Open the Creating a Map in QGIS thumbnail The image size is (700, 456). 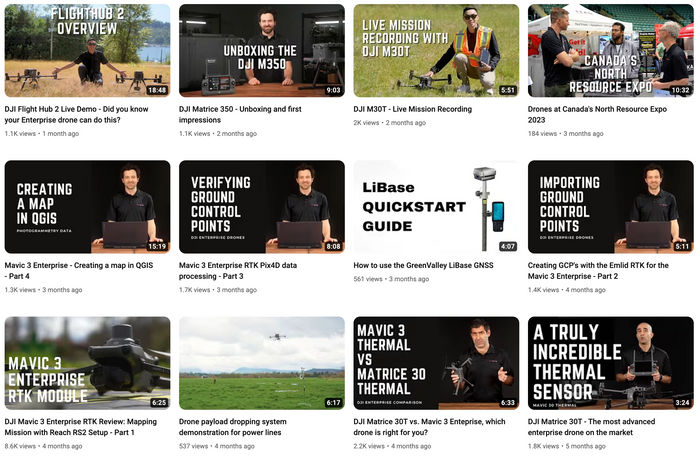(x=88, y=207)
